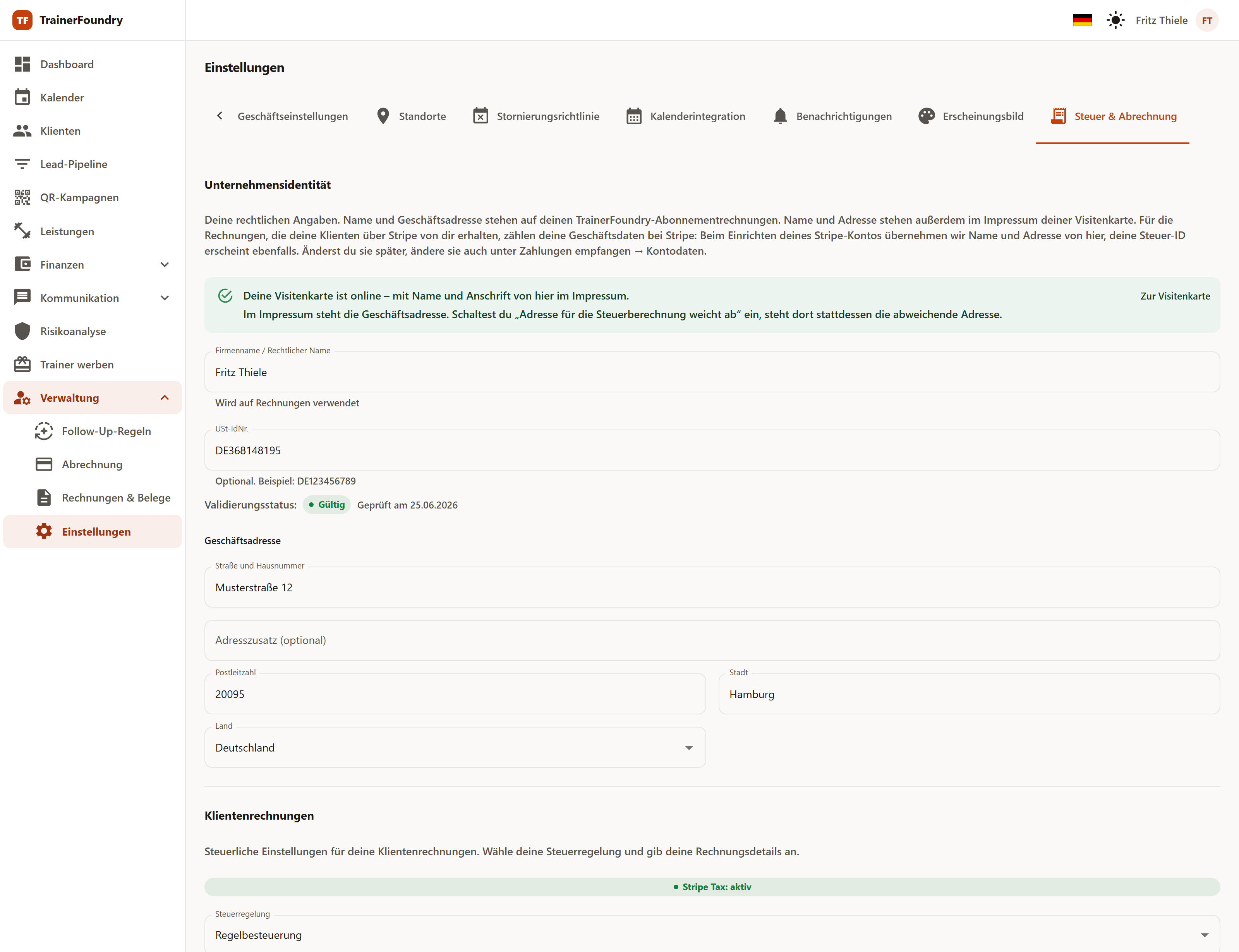Screen dimensions: 1239x952
Task: Click the Straße und Hausnummer field
Action: coord(712,587)
